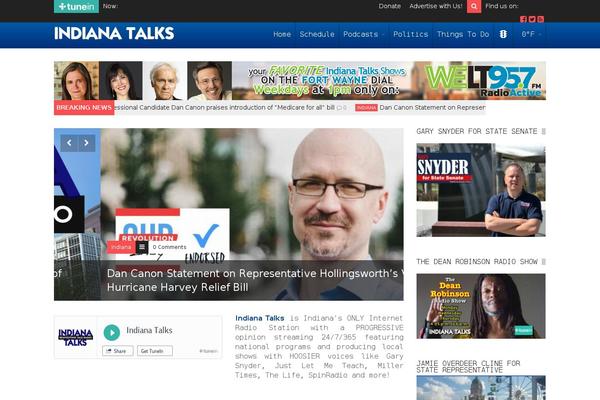Click the post-type icon beside Indiana tag
The height and width of the screenshot is (400, 600).
point(142,247)
